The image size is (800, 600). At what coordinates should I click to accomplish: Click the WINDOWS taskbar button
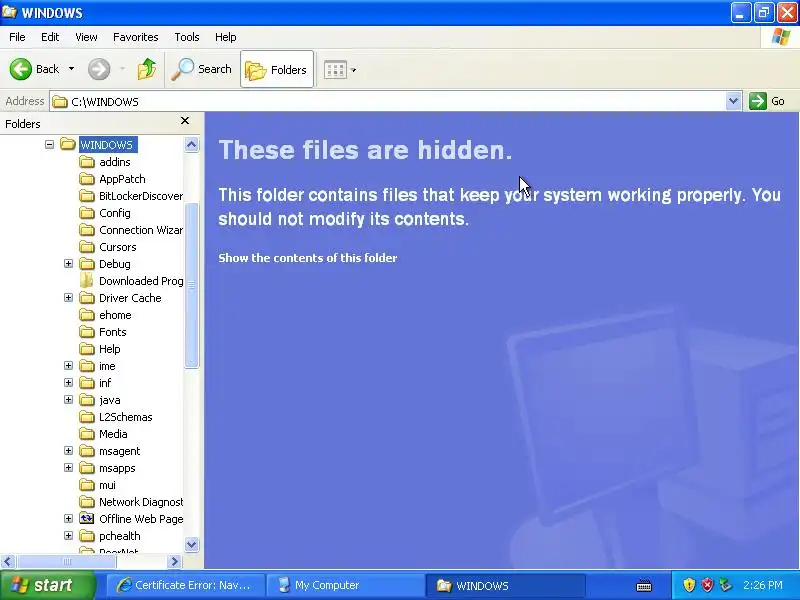pyautogui.click(x=505, y=585)
